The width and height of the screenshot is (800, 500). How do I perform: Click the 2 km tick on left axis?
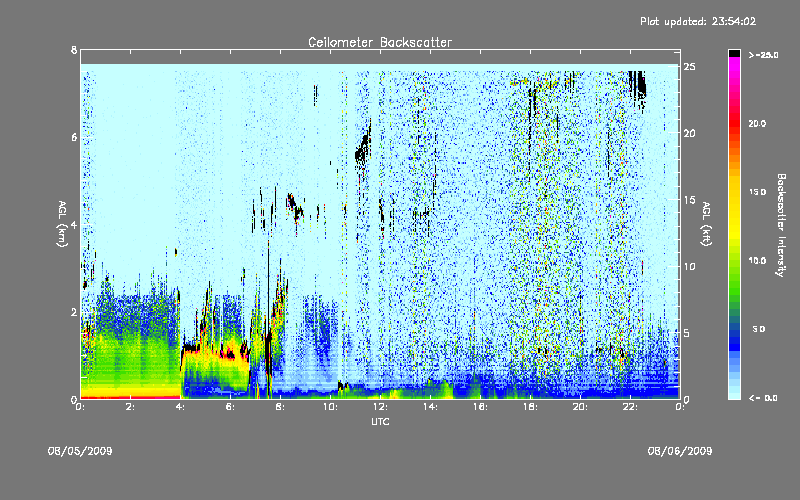pos(74,312)
